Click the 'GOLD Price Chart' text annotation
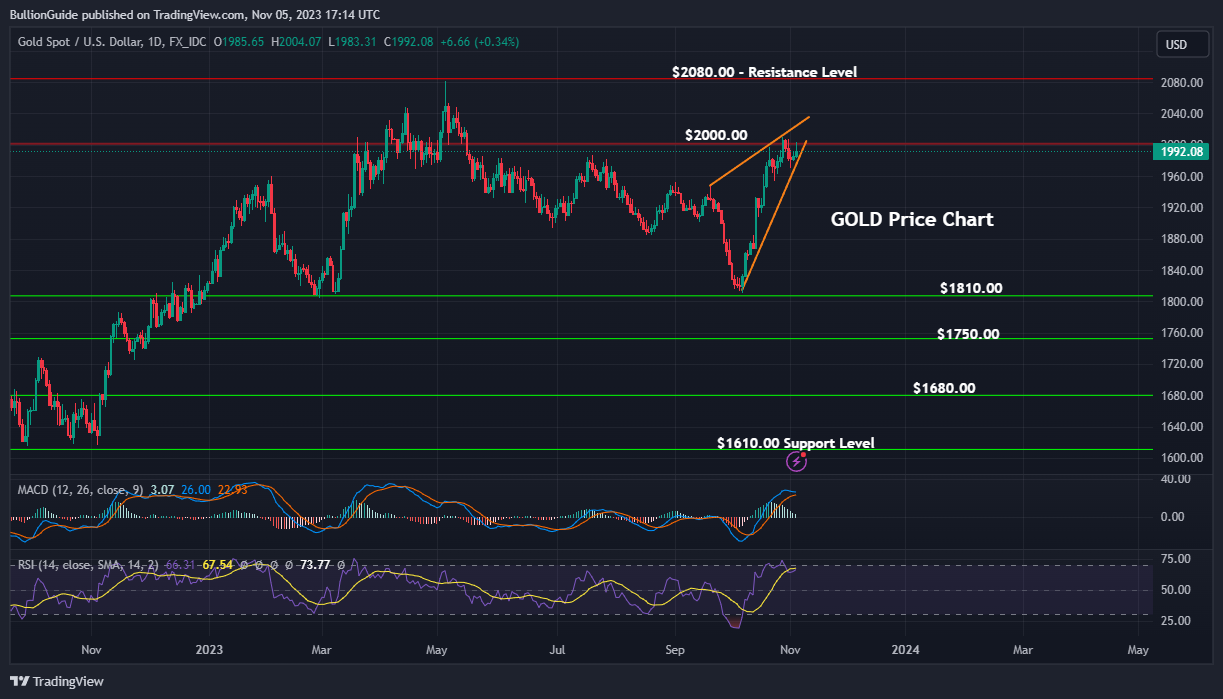 point(912,219)
